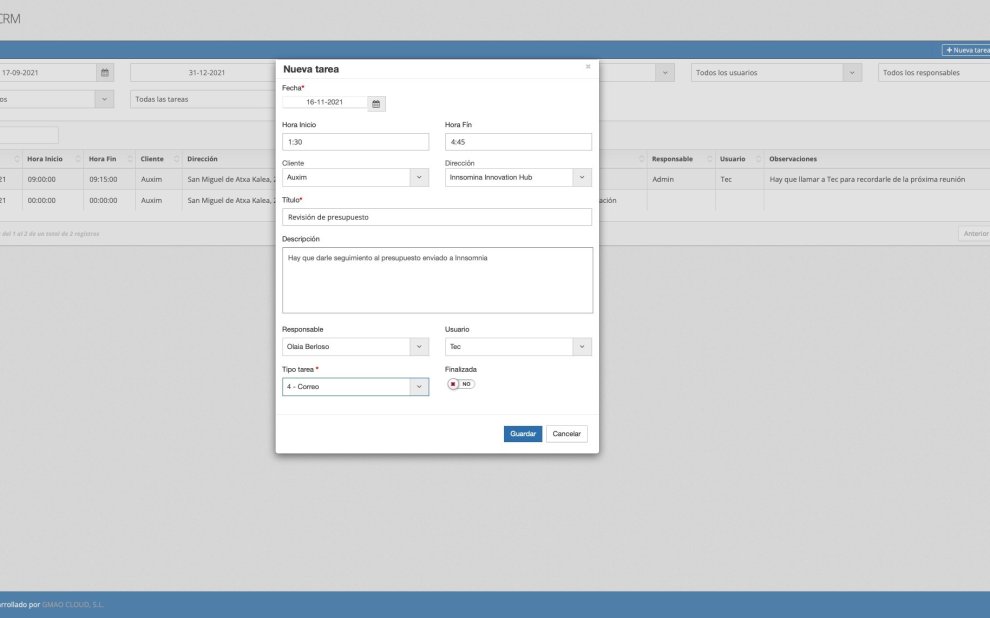Close the Nueva tarea dialog with the X
990x618 pixels.
pyautogui.click(x=588, y=67)
